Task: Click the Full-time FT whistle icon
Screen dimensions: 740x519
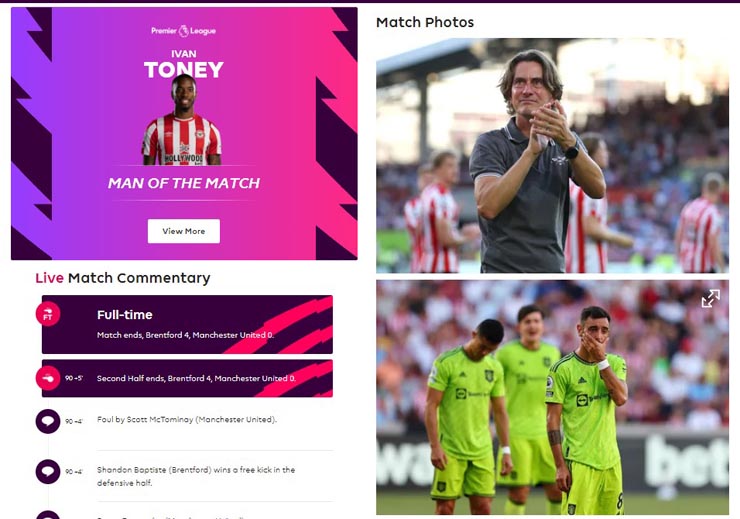Action: tap(48, 314)
